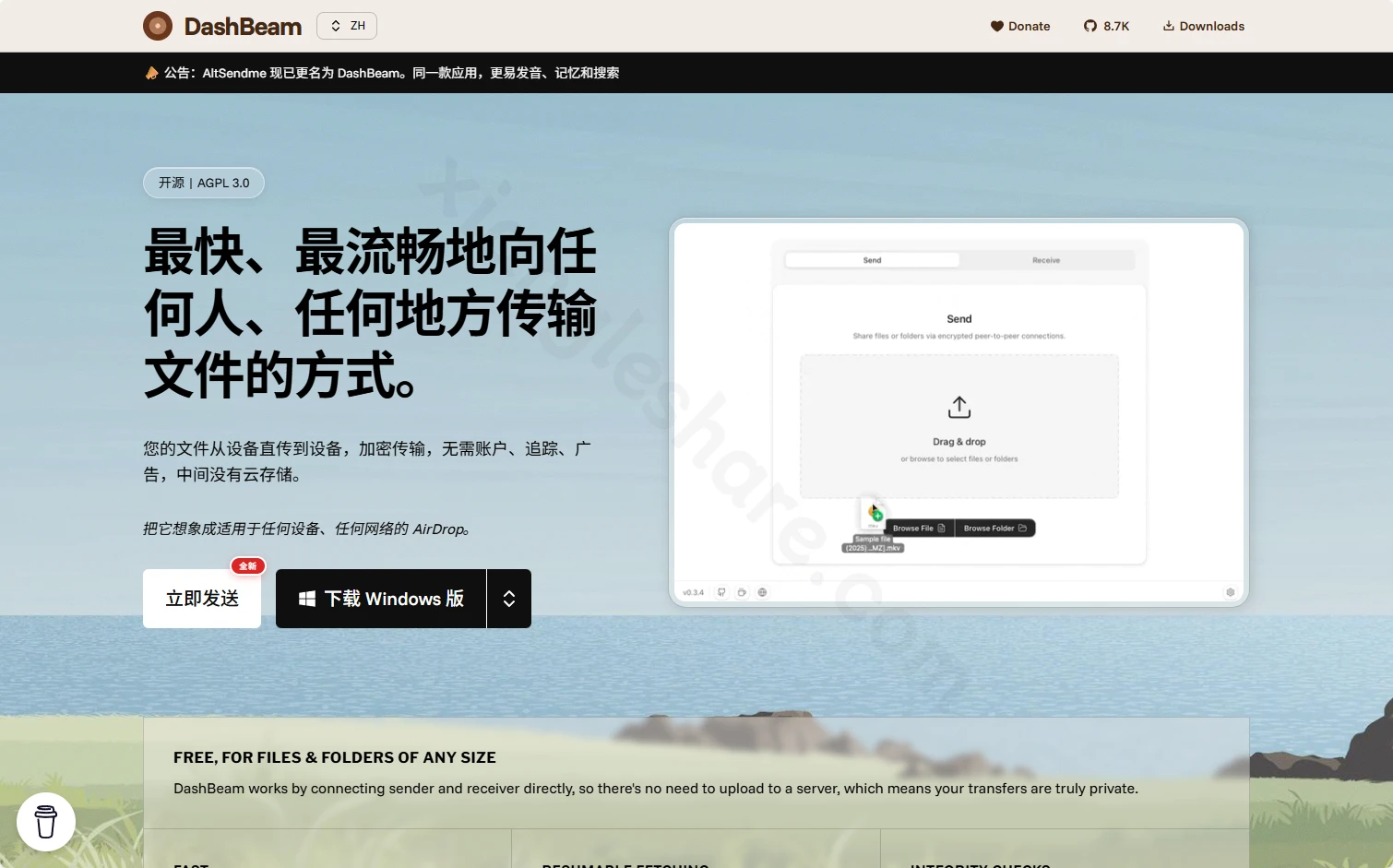Click Browse File in the preview
This screenshot has width=1393, height=868.
(x=919, y=529)
